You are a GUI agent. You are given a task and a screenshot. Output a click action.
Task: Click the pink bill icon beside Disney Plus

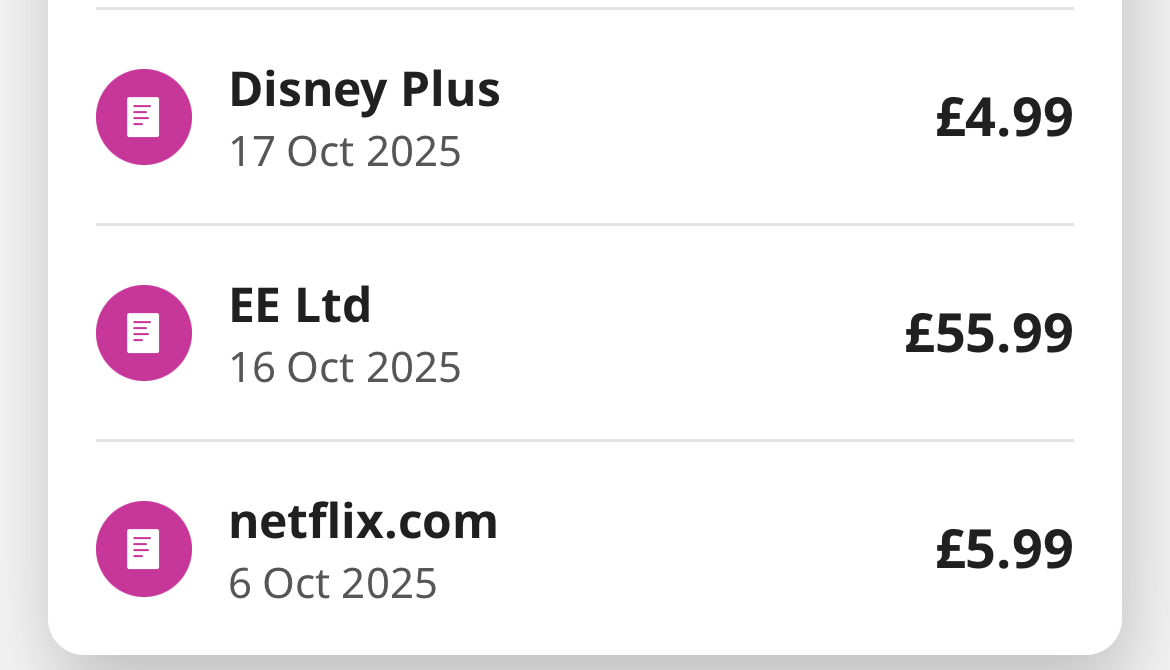tap(144, 117)
